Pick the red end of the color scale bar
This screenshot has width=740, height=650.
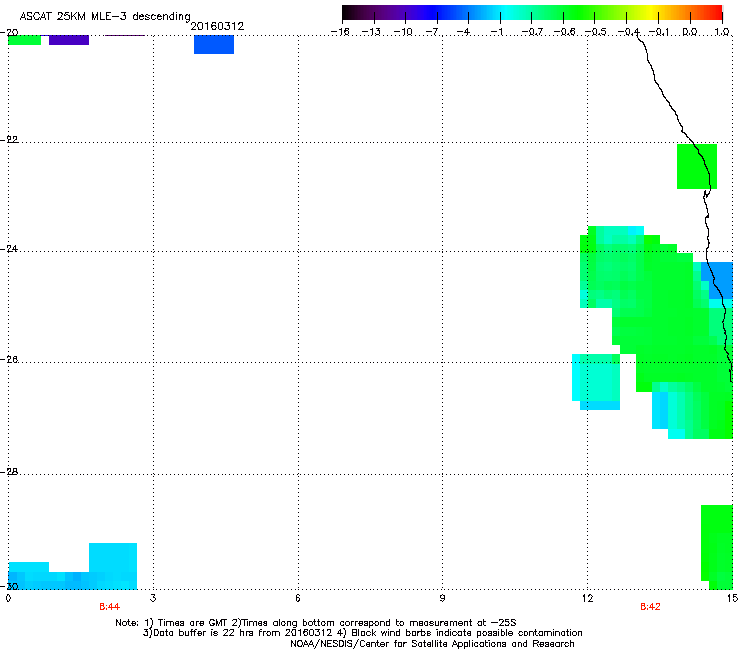point(715,12)
